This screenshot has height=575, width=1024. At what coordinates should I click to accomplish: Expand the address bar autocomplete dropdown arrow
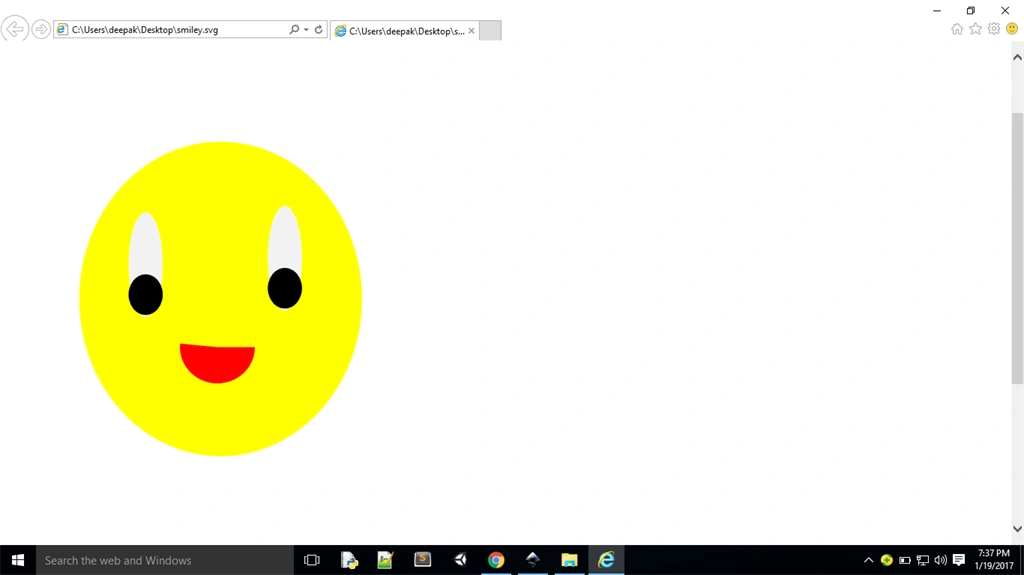point(306,29)
